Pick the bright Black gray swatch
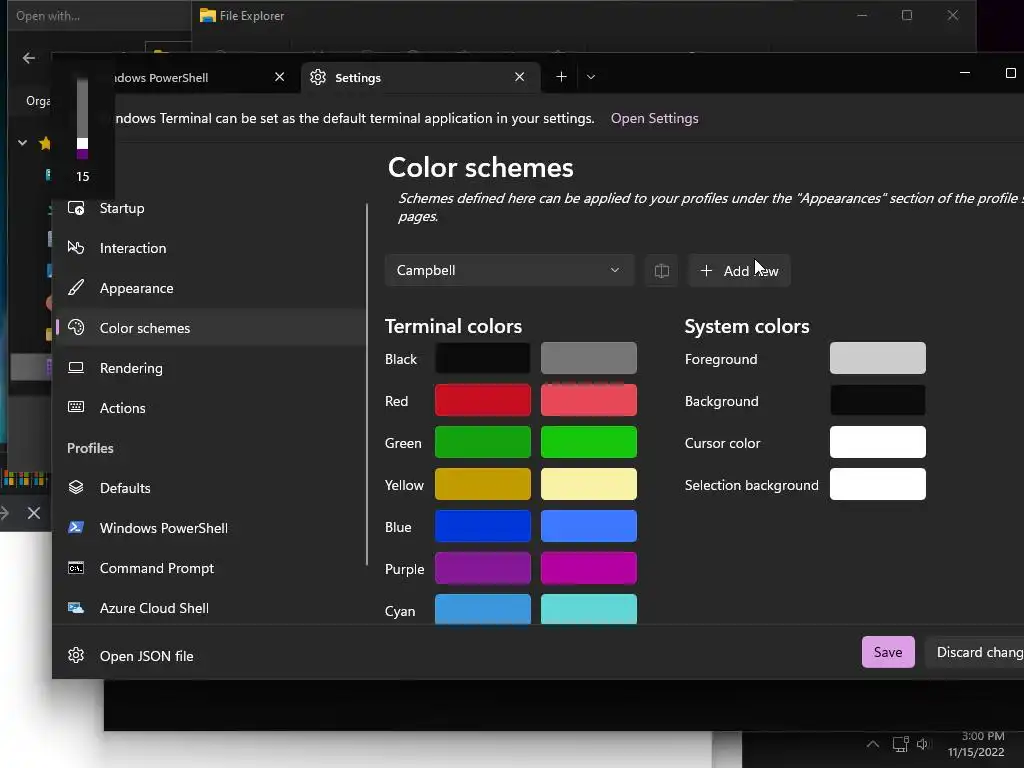Image resolution: width=1024 pixels, height=768 pixels. (588, 358)
